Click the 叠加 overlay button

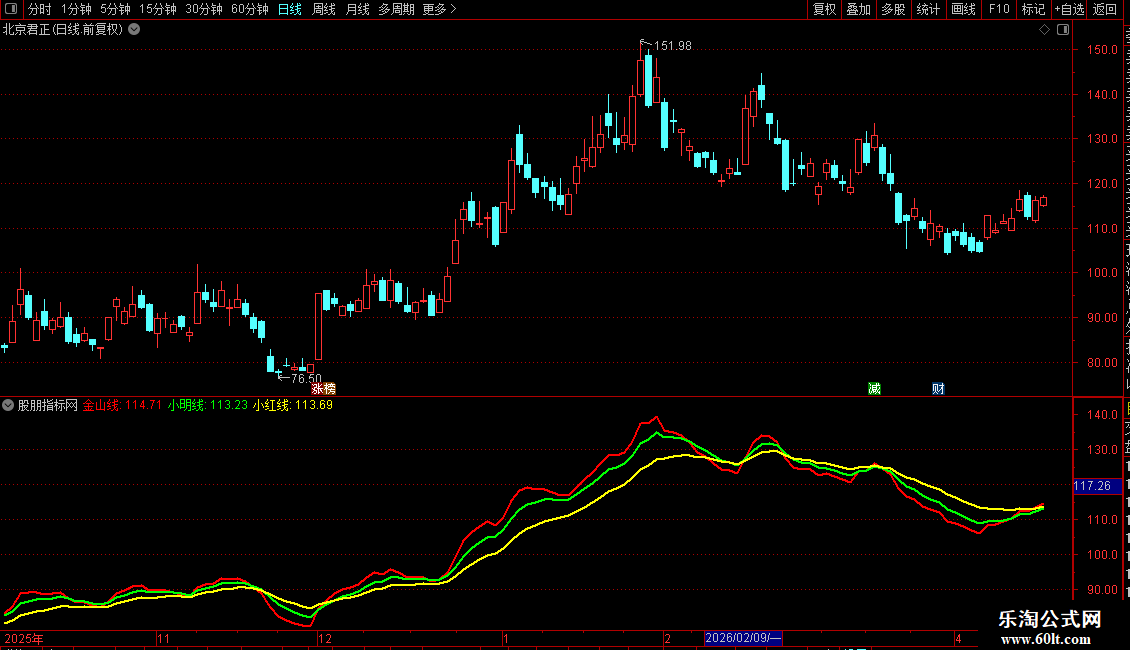pyautogui.click(x=858, y=9)
